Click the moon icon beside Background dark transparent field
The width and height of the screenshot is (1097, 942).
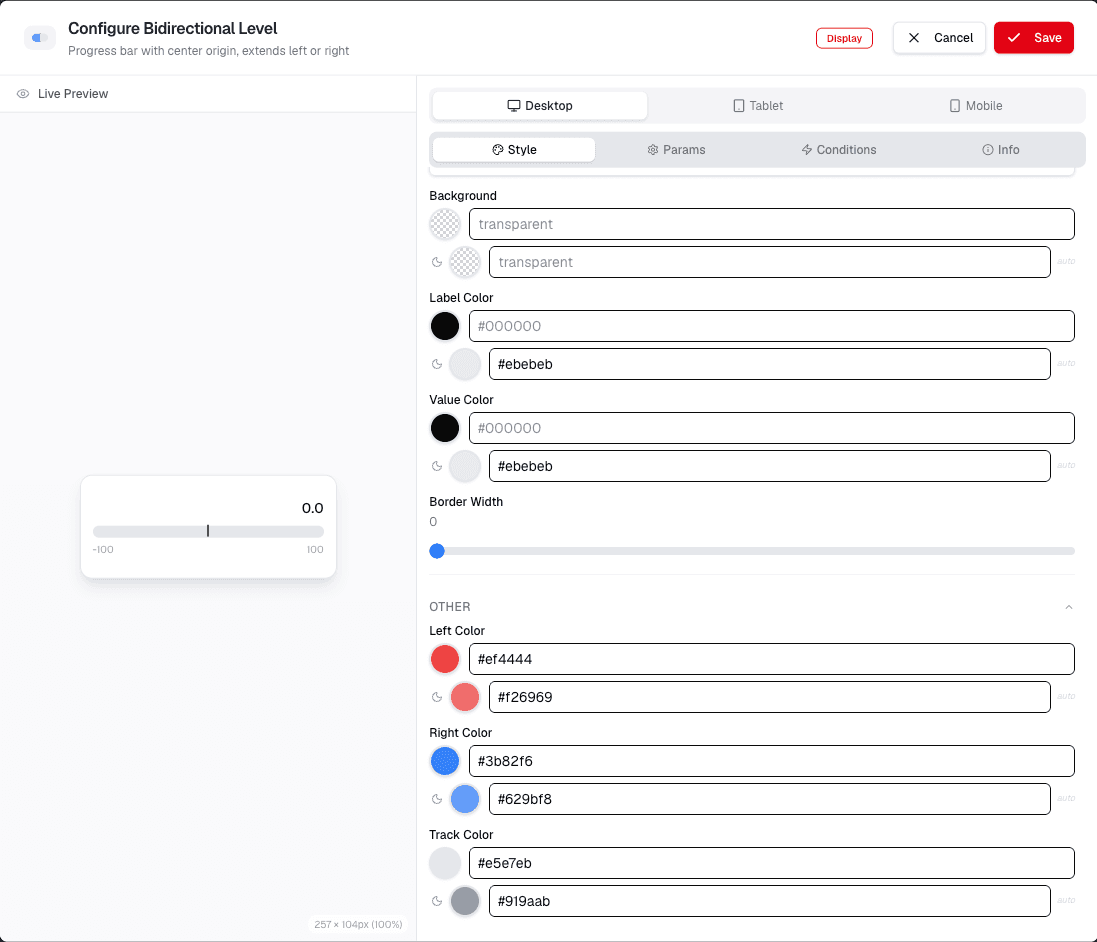click(437, 262)
